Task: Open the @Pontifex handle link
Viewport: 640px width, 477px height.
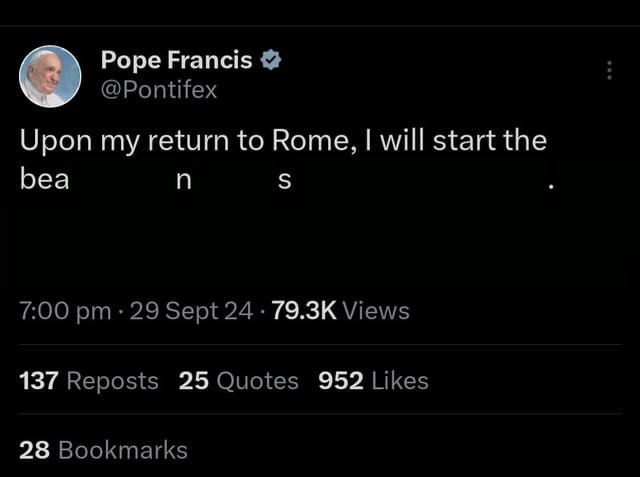Action: 159,90
